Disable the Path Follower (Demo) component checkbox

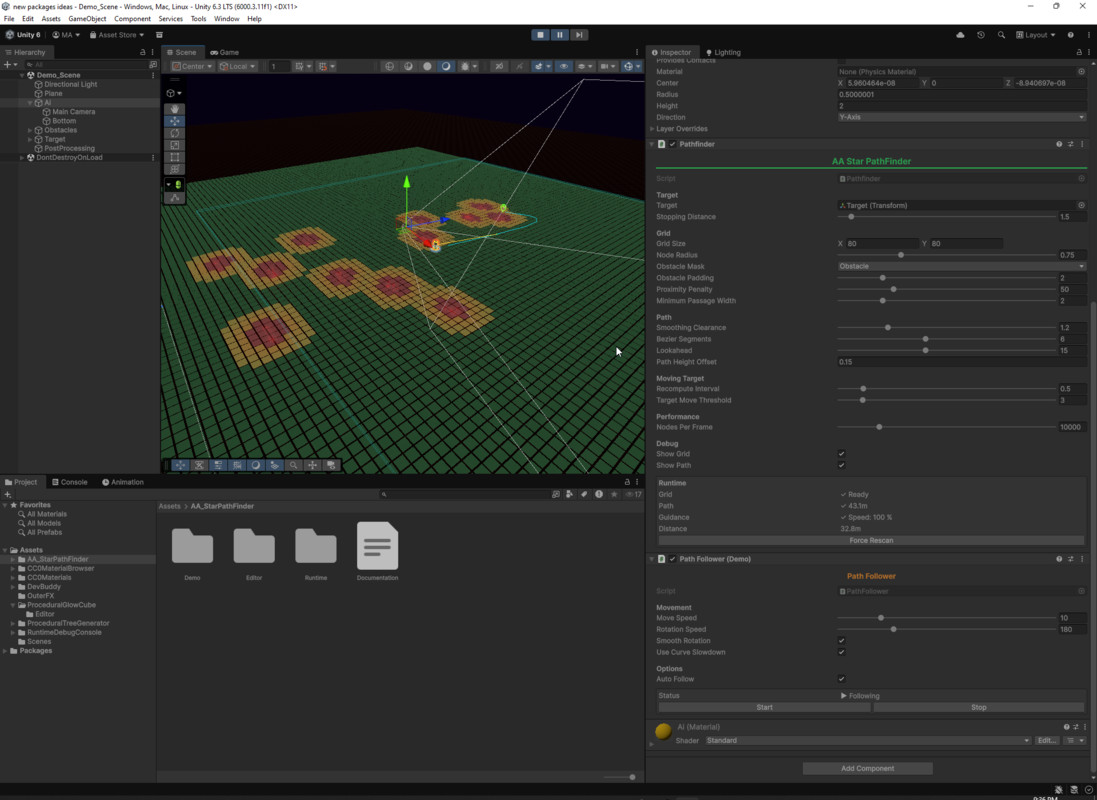pyautogui.click(x=672, y=559)
